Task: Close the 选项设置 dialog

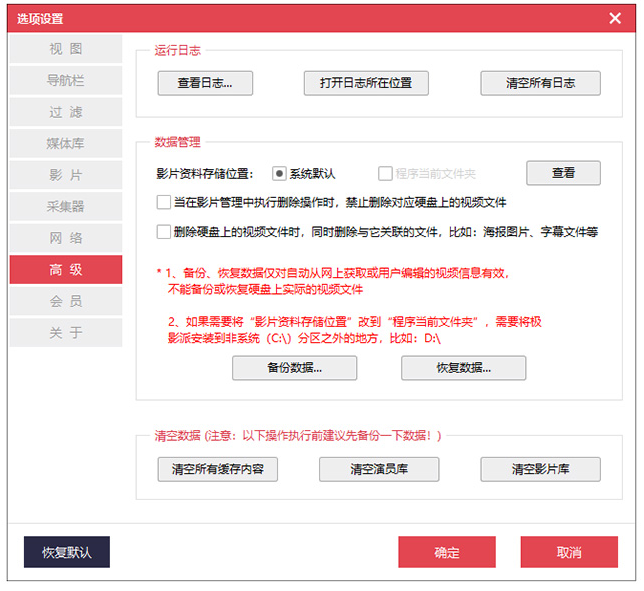Action: click(615, 18)
